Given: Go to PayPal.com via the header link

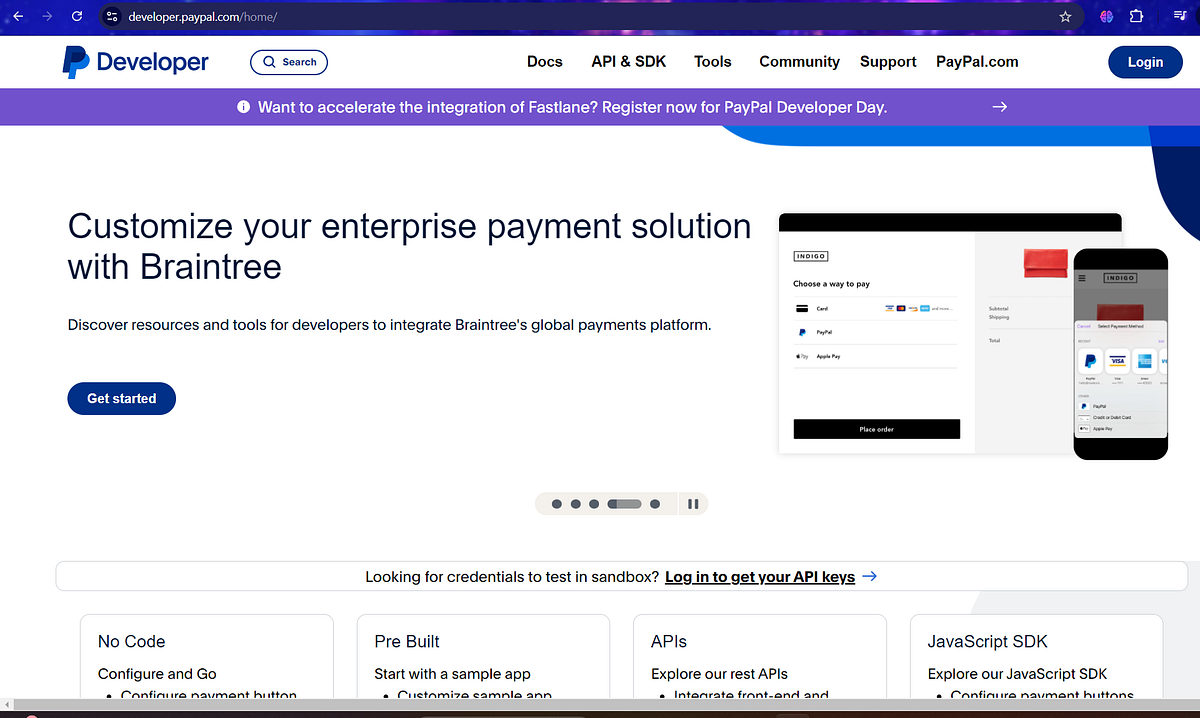Looking at the screenshot, I should click(977, 61).
